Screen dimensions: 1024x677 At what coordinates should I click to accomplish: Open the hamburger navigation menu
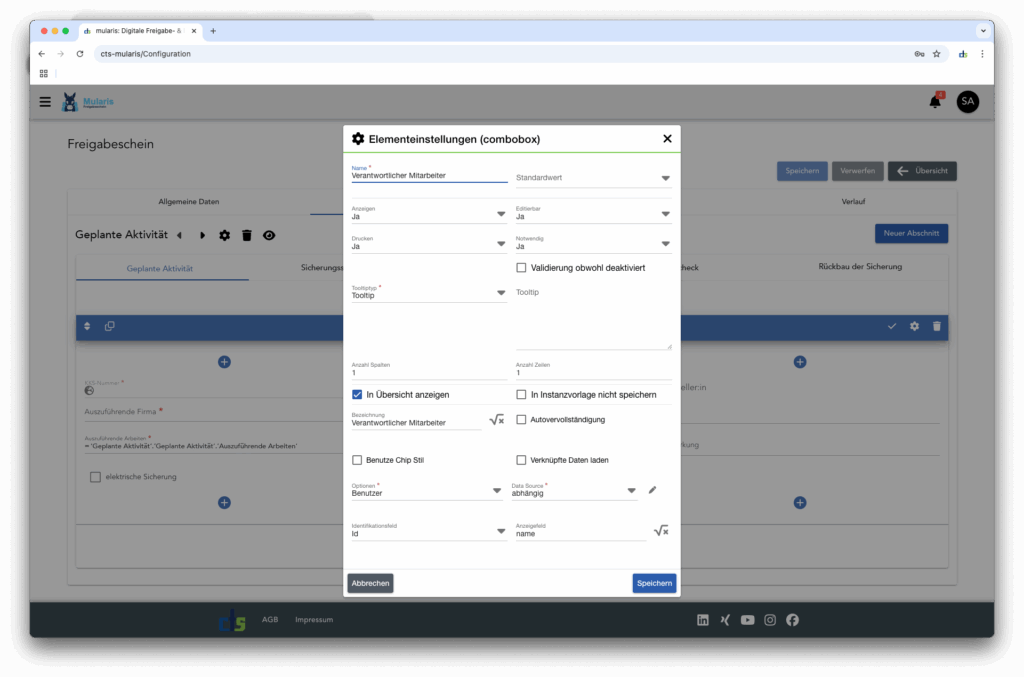coord(45,102)
